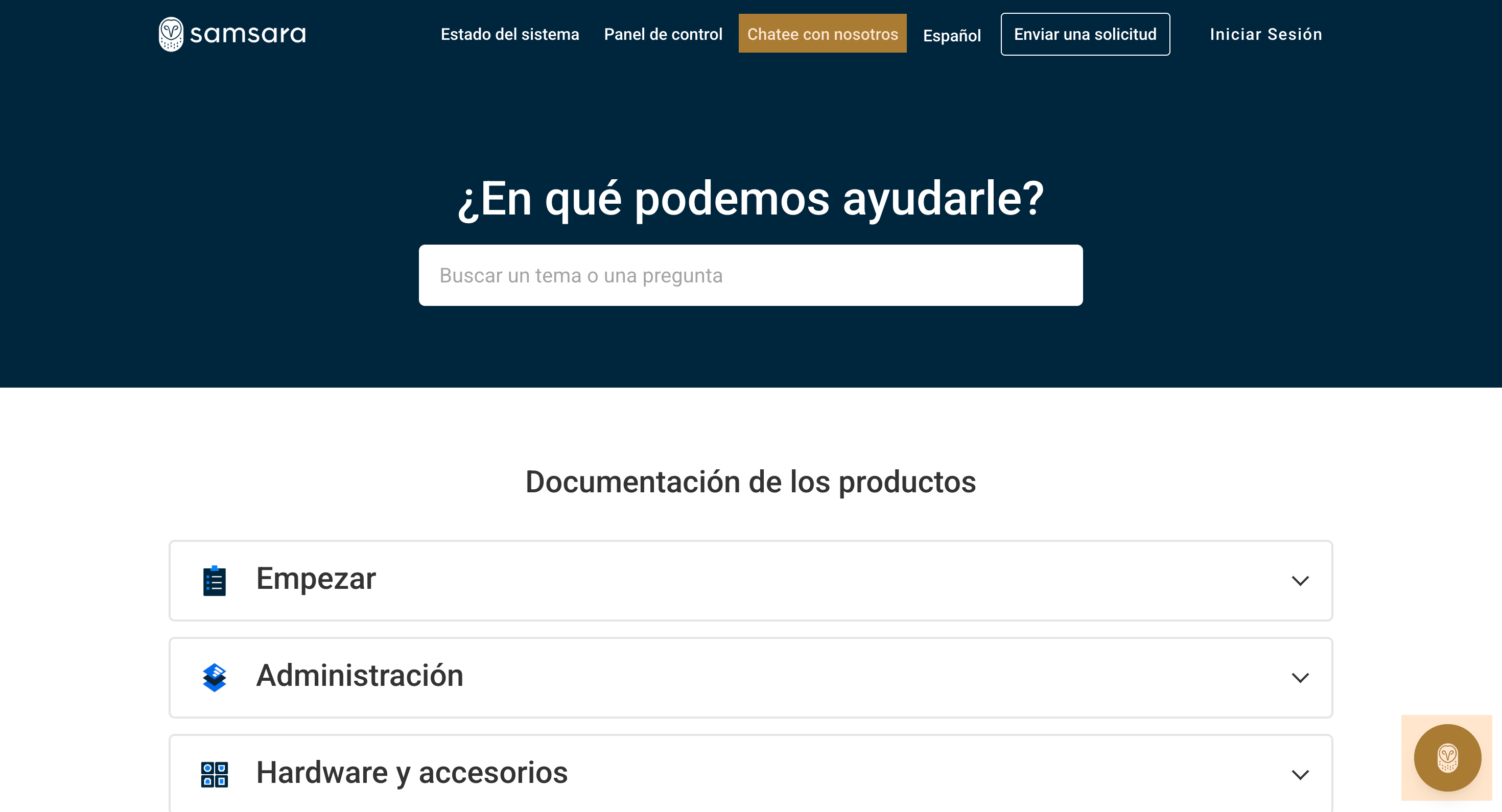Click the Administración section title
The width and height of the screenshot is (1502, 812).
[360, 675]
